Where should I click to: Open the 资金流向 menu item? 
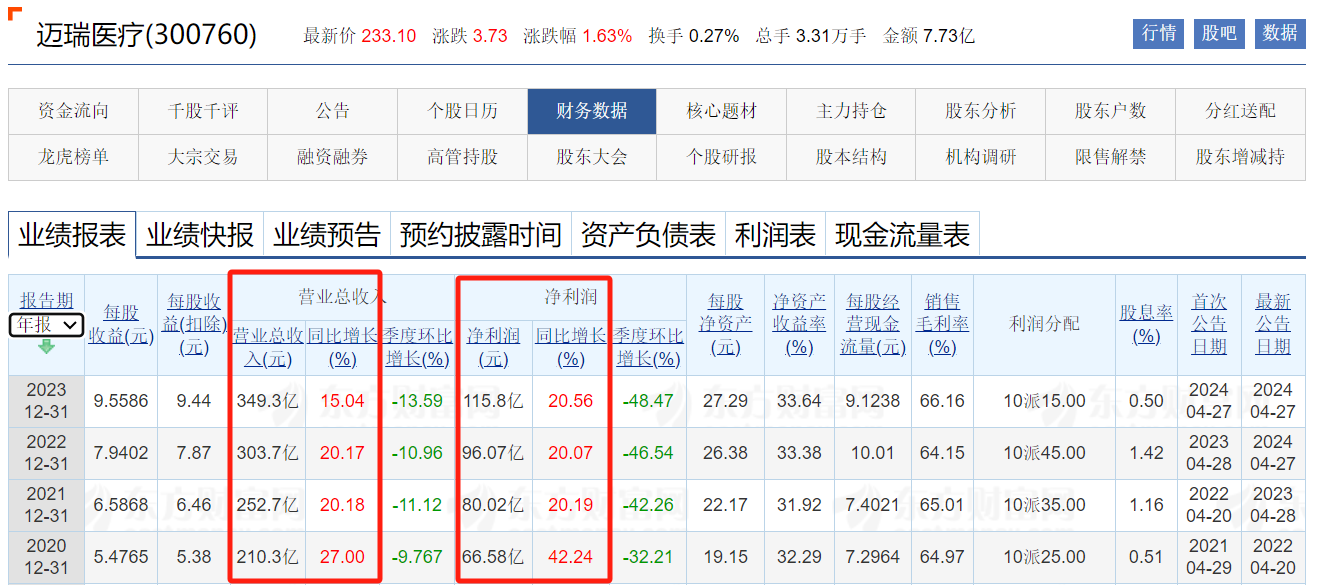click(x=73, y=111)
